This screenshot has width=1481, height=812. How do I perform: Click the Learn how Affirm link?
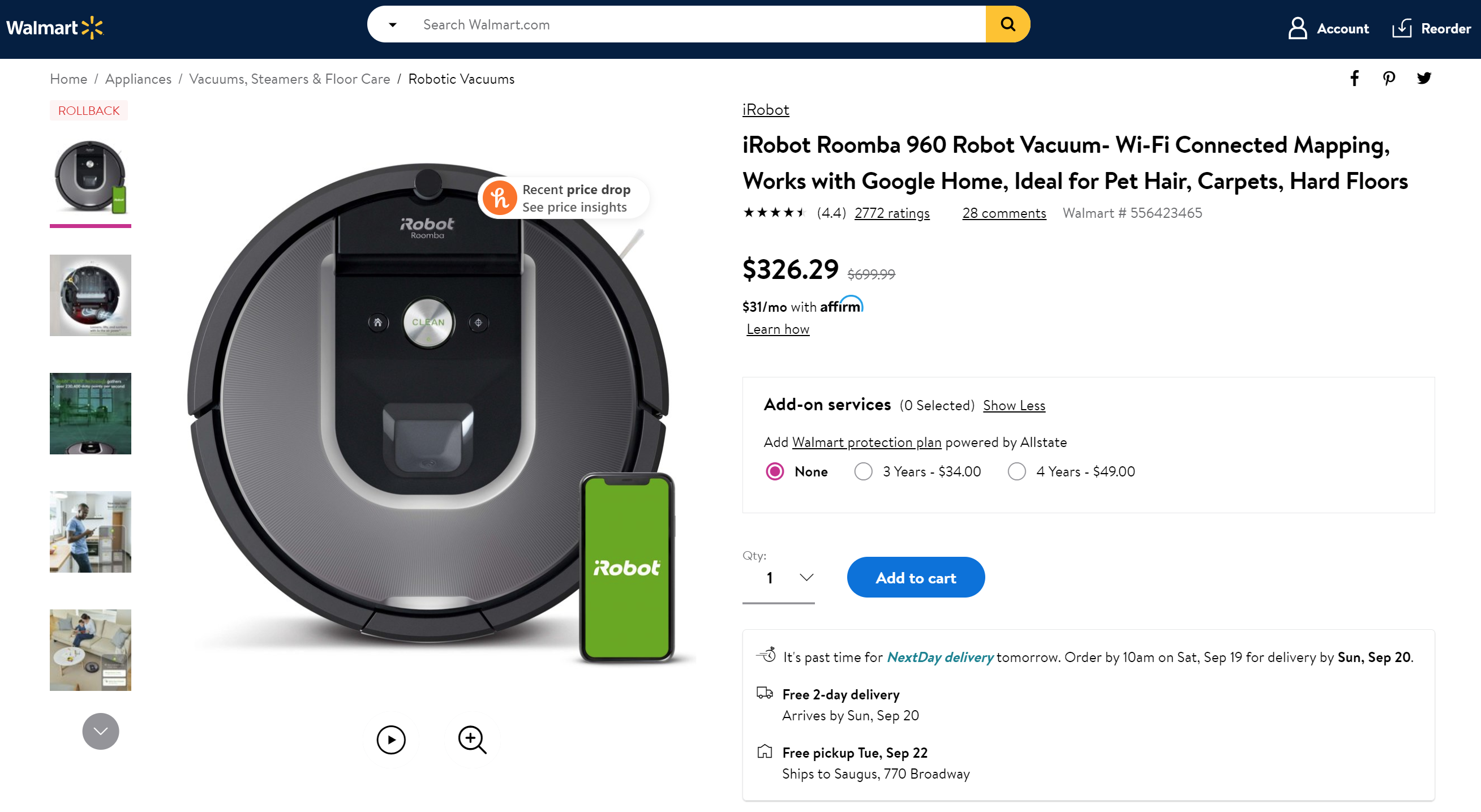pos(779,329)
